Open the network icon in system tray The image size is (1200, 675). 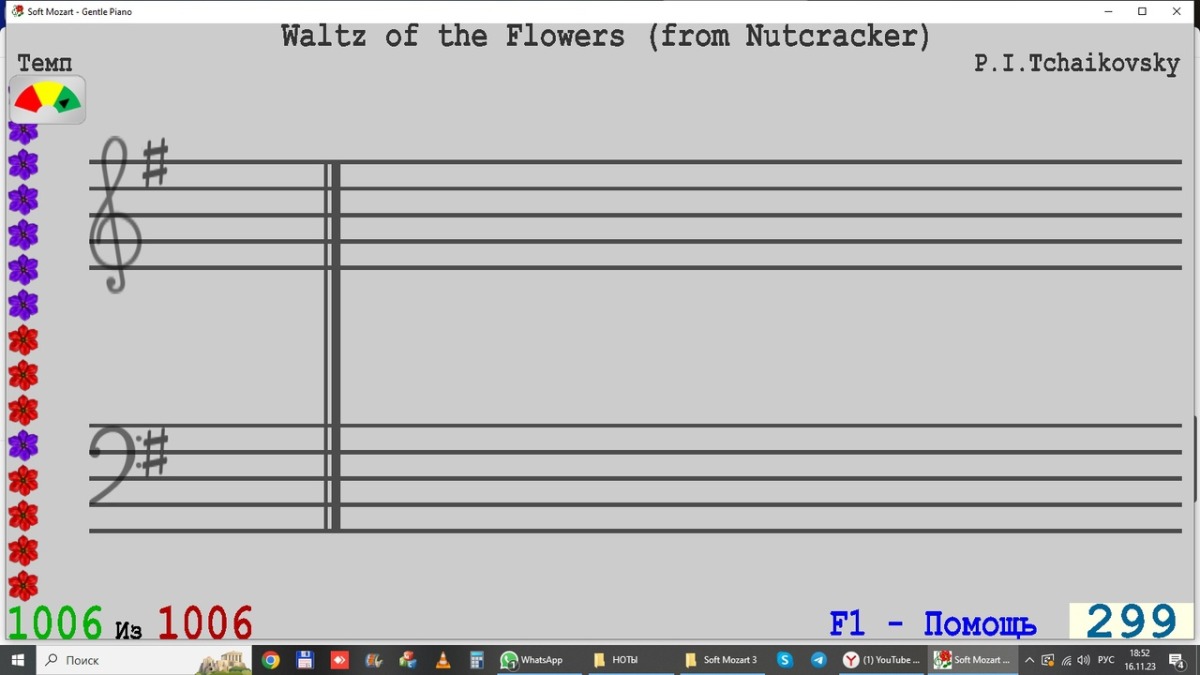pos(1066,660)
